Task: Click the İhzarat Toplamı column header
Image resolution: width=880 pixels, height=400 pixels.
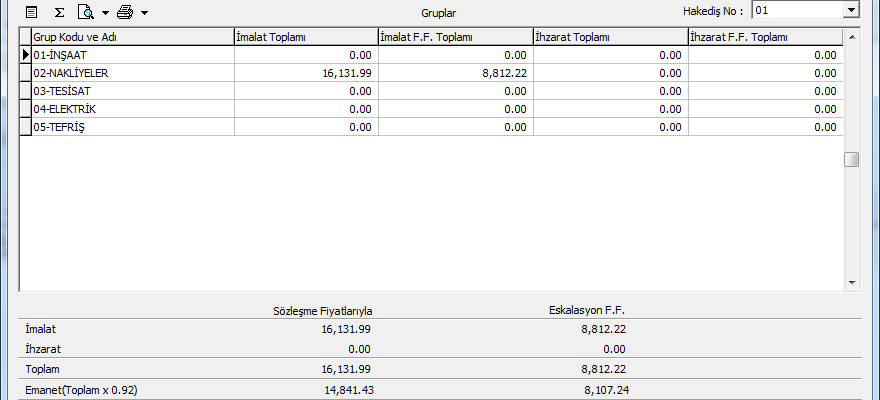Action: (x=610, y=37)
